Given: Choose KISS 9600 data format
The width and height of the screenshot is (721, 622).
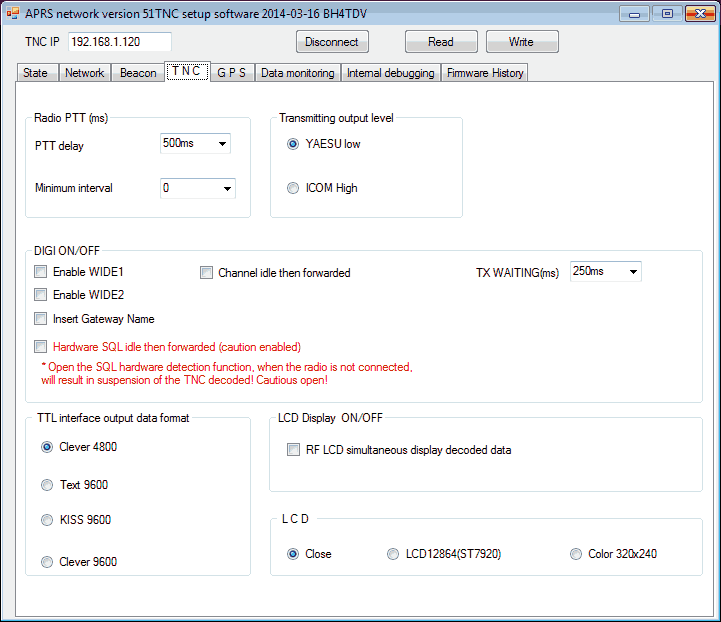Looking at the screenshot, I should [47, 520].
